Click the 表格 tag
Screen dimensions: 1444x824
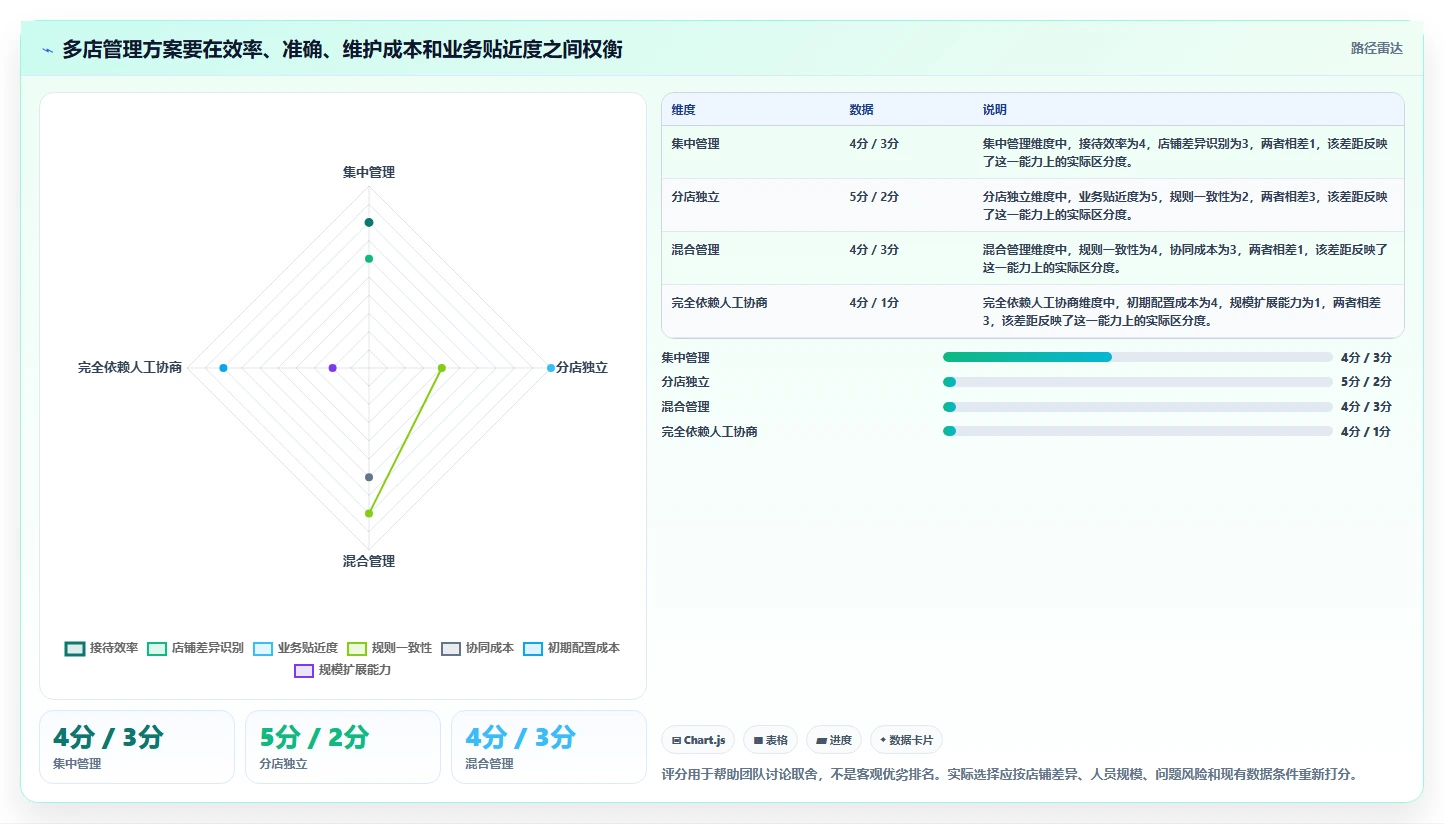click(x=770, y=740)
